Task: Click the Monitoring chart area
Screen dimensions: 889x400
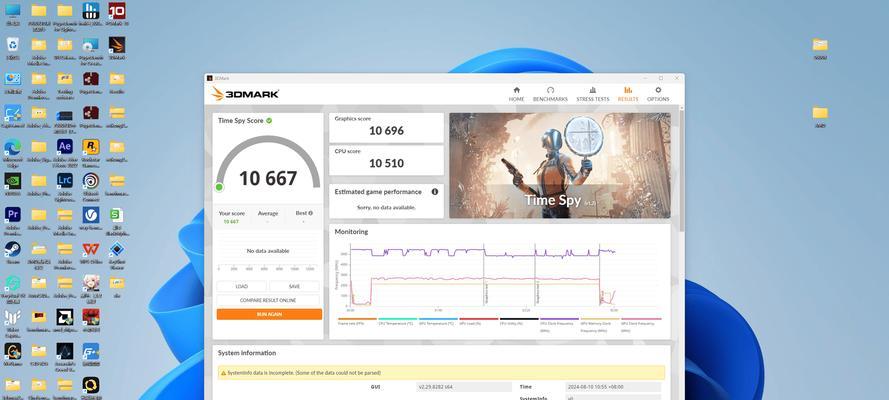Action: pos(483,275)
